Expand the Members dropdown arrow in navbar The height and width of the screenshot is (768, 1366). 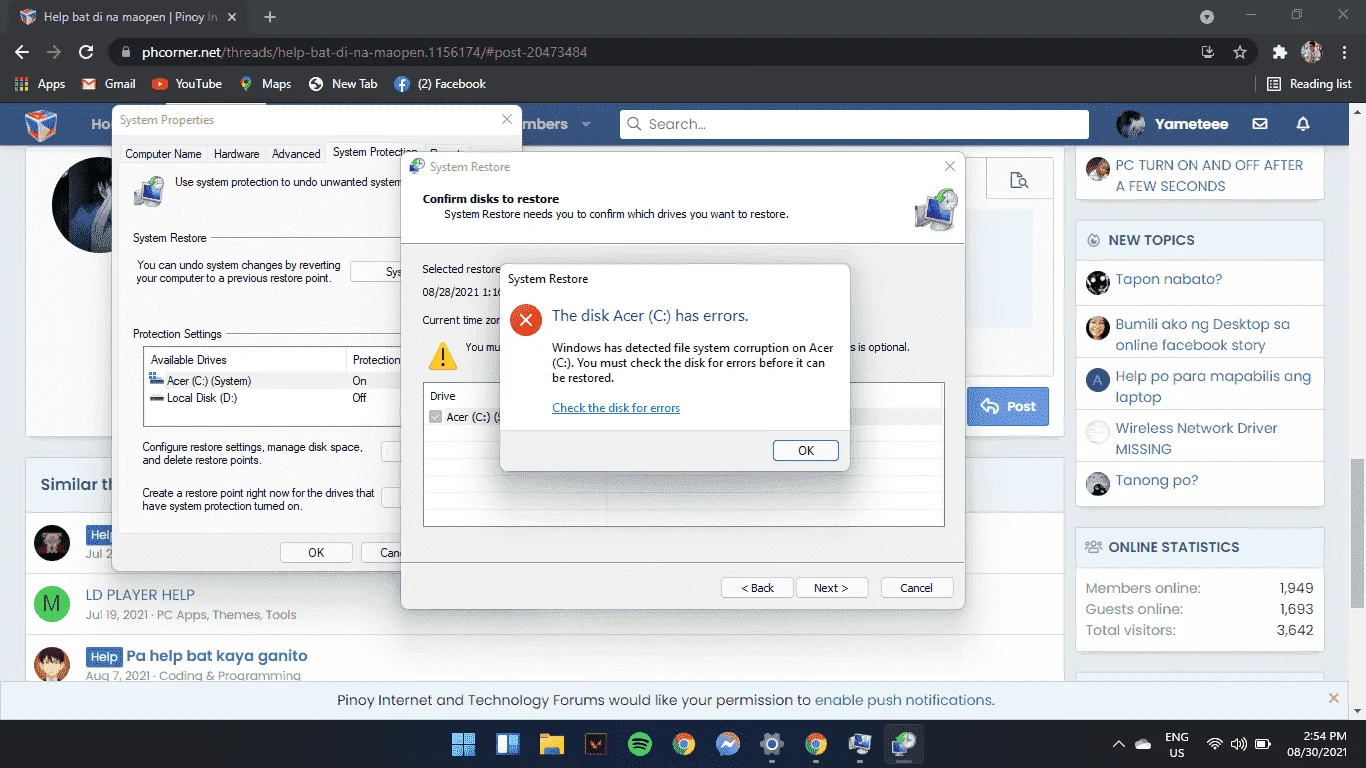586,124
